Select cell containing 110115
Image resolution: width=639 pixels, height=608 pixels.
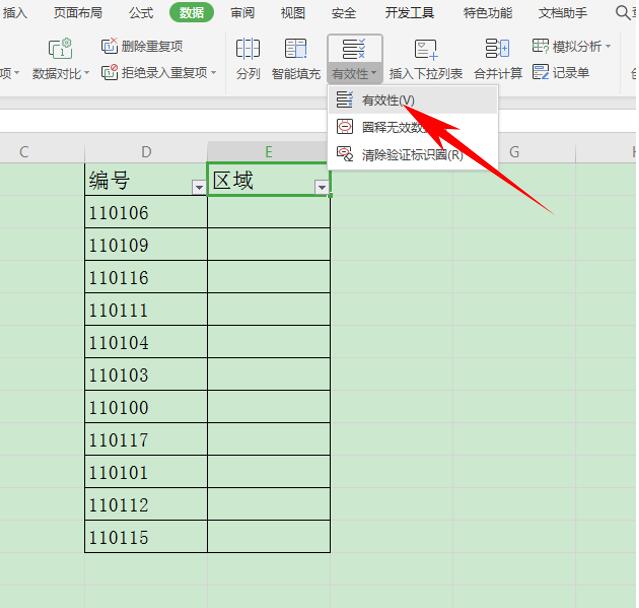[146, 537]
